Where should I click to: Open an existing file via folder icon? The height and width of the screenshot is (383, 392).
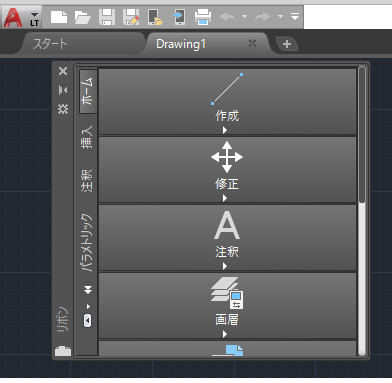pyautogui.click(x=83, y=17)
